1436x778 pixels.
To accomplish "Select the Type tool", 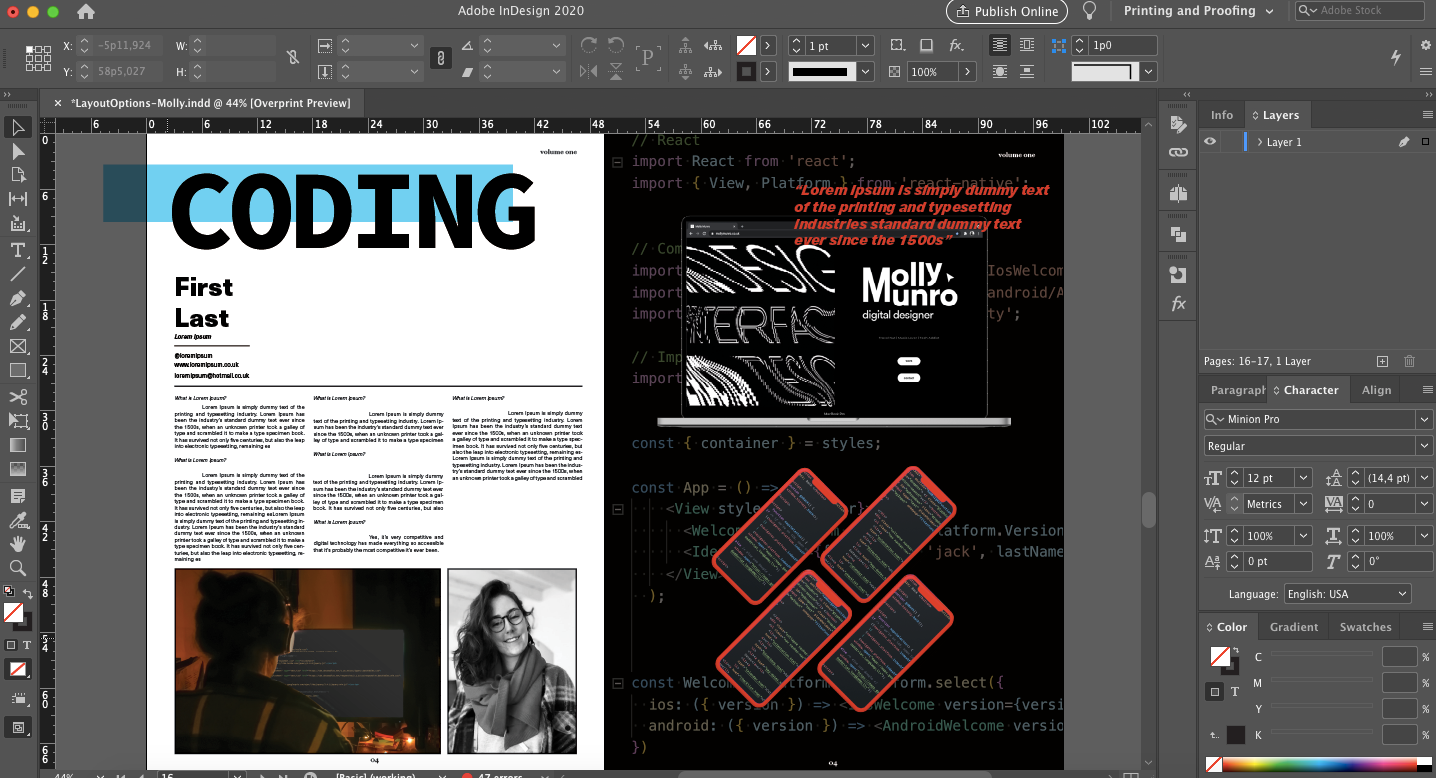I will pos(17,250).
